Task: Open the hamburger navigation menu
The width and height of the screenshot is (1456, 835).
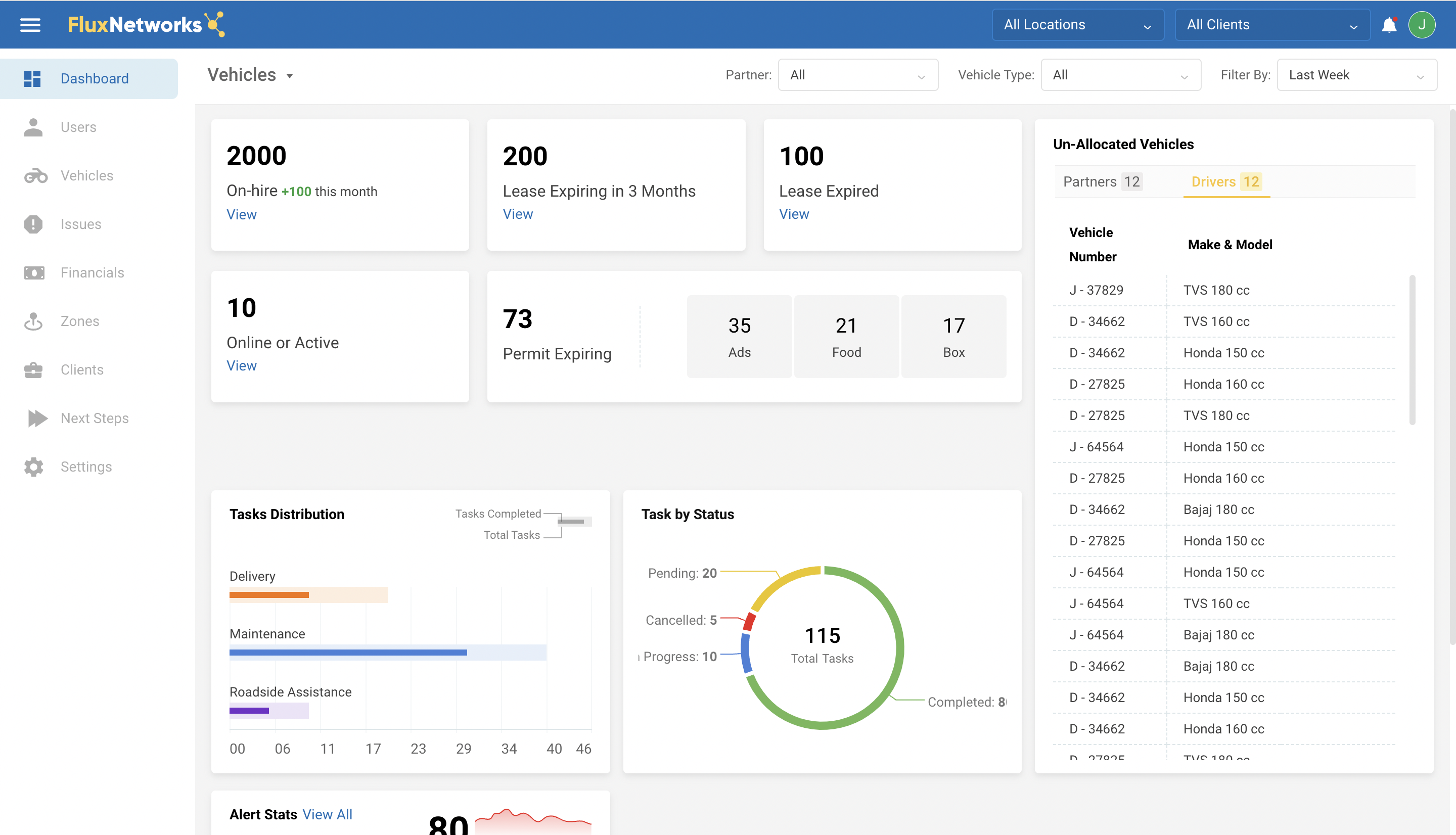Action: coord(30,25)
